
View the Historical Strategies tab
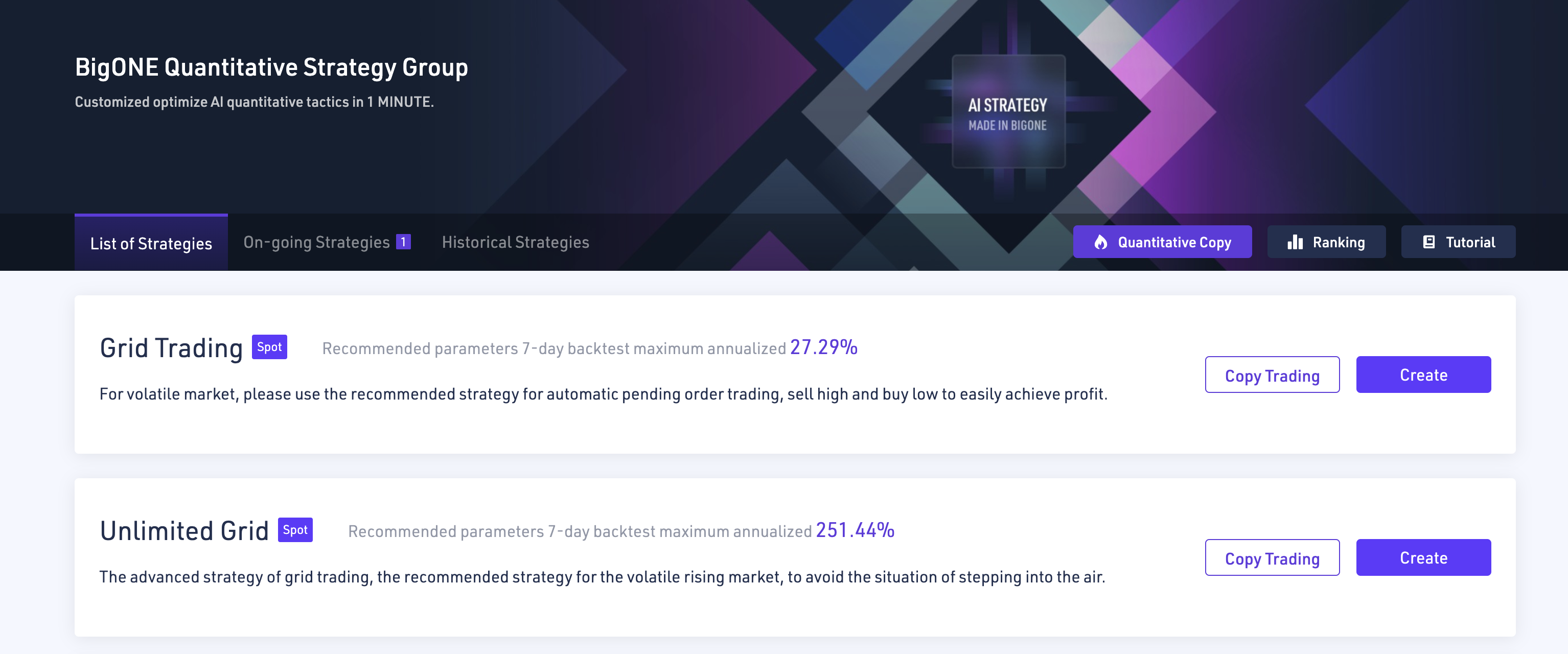coord(515,242)
